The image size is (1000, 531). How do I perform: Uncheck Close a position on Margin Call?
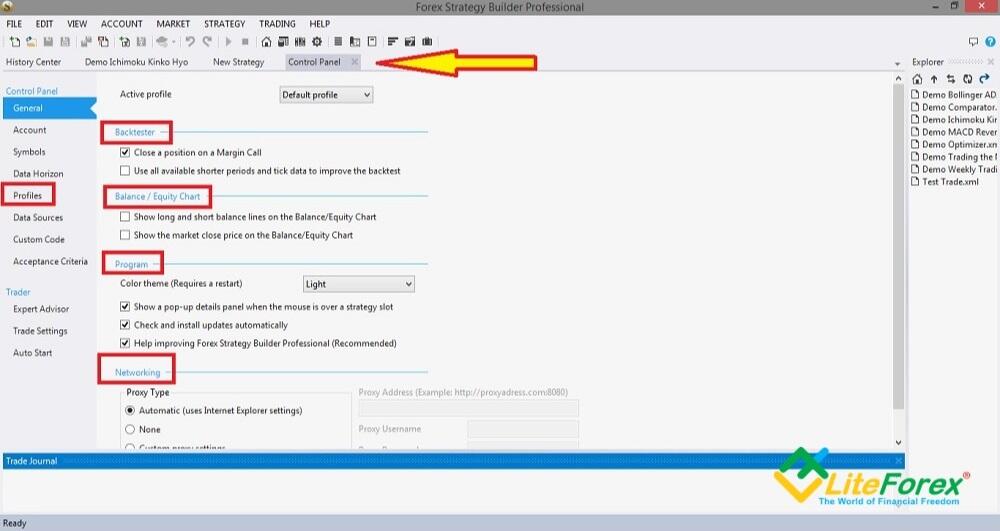coord(125,153)
